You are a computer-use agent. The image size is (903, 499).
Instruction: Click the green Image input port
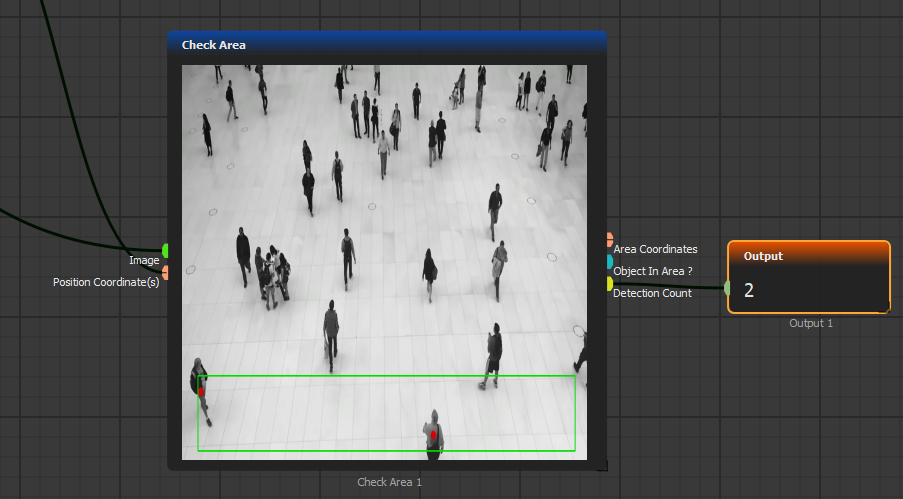click(165, 250)
